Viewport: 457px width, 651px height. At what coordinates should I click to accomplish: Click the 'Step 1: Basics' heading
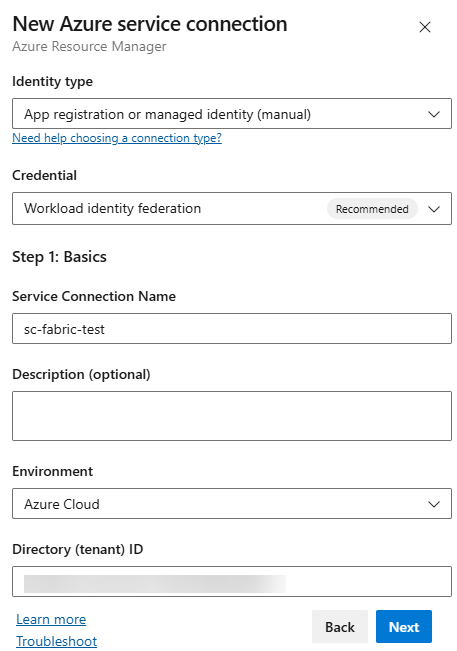[59, 257]
